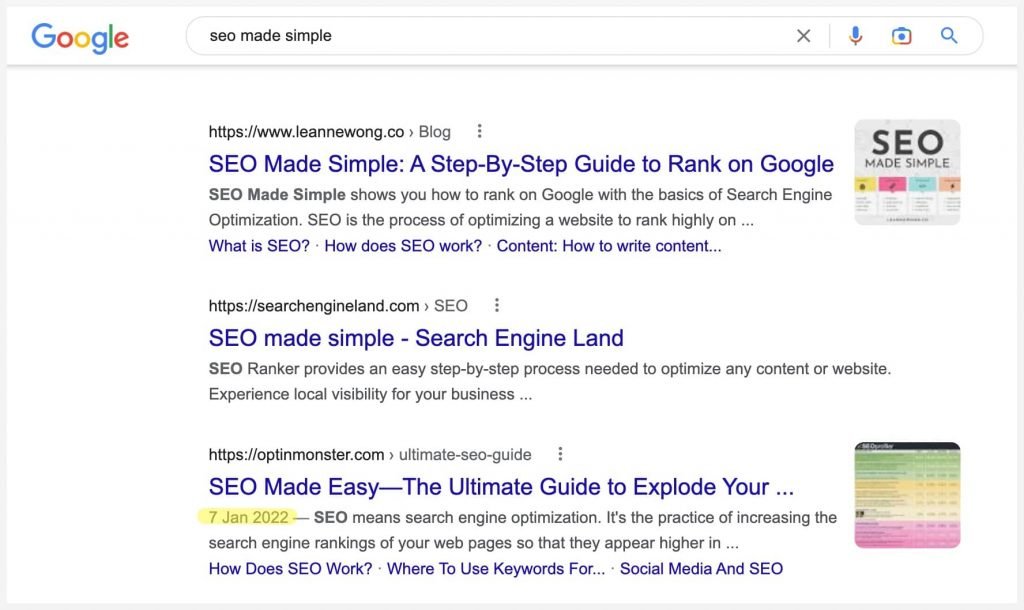This screenshot has width=1024, height=610.
Task: Open the three-dot menu for the leannewong.co result
Action: coord(479,130)
